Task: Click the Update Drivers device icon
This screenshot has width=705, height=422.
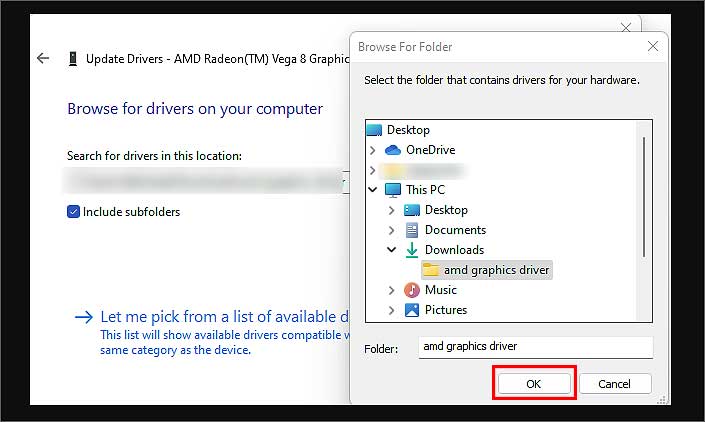Action: [x=73, y=59]
